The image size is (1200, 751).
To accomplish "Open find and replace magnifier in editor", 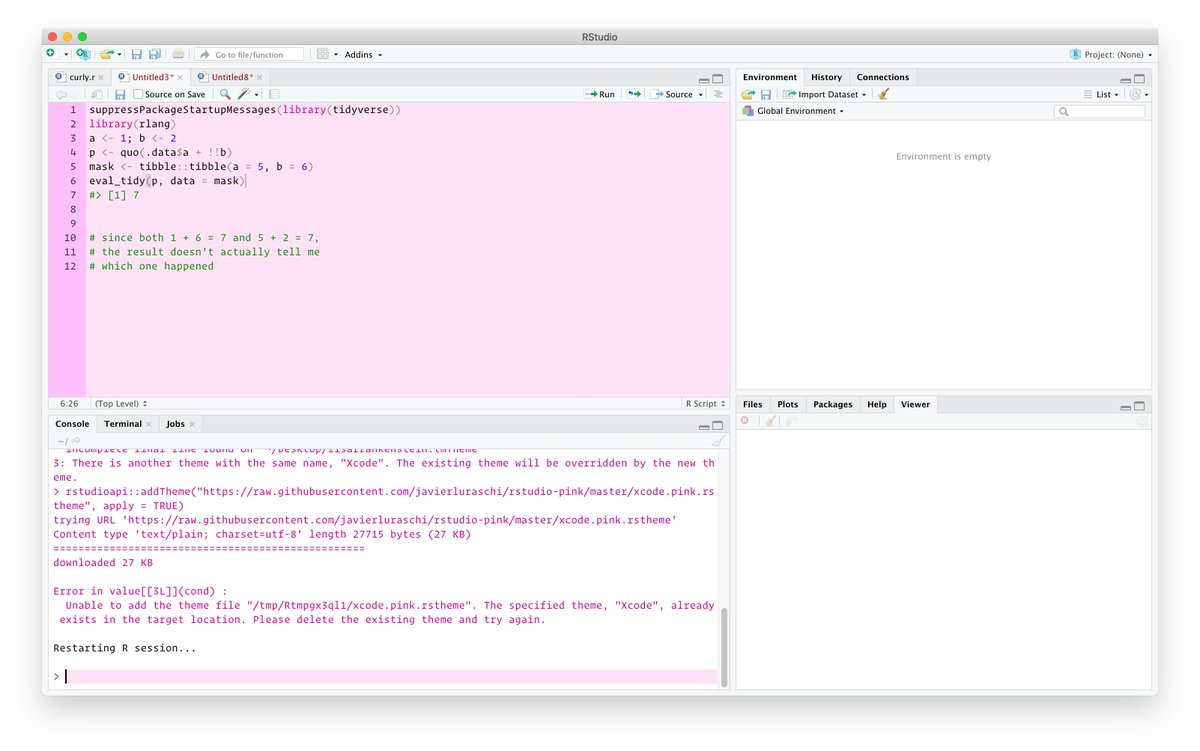I will 225,94.
